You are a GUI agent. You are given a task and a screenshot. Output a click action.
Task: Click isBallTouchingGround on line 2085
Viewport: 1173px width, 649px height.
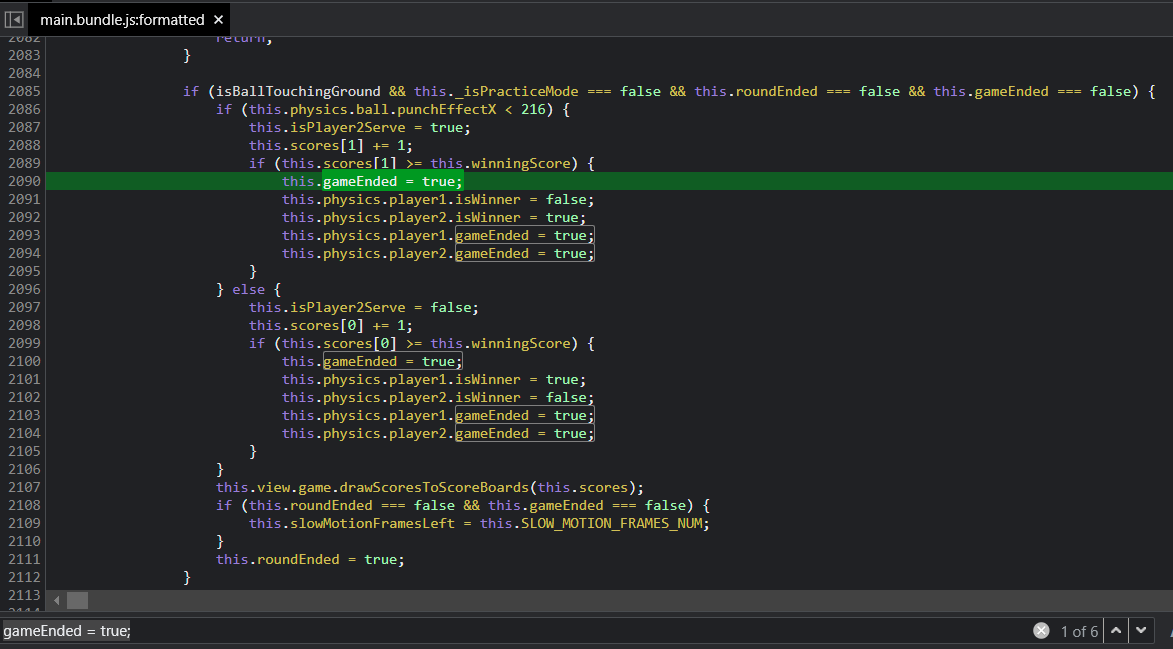[x=294, y=91]
